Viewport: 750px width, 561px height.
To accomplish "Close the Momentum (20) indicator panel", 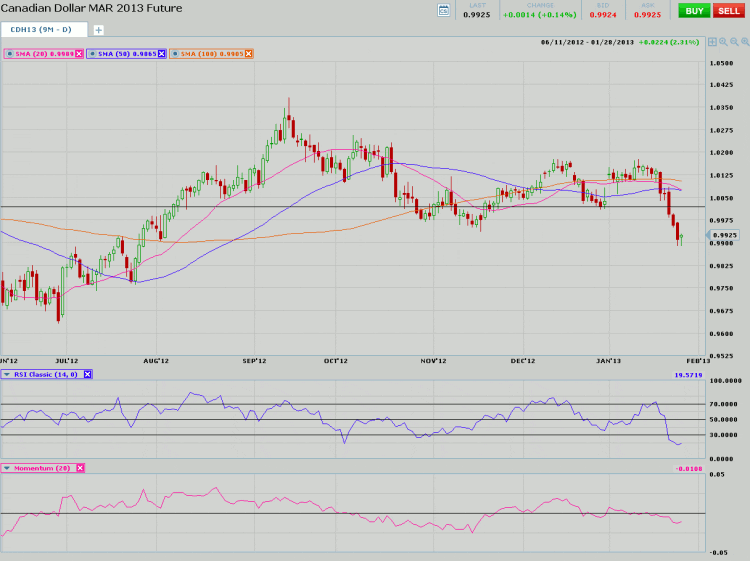I will (80, 468).
